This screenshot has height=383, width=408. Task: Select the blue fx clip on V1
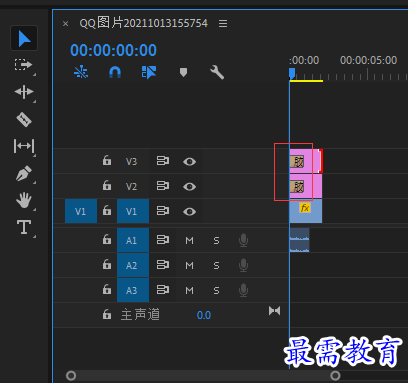click(x=306, y=211)
